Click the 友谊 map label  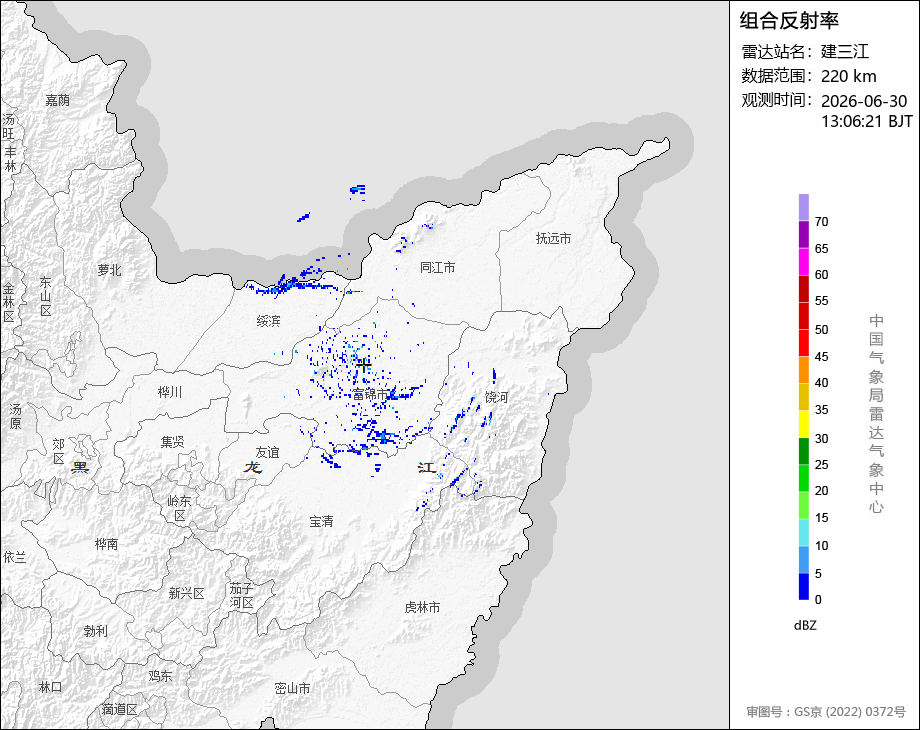268,452
